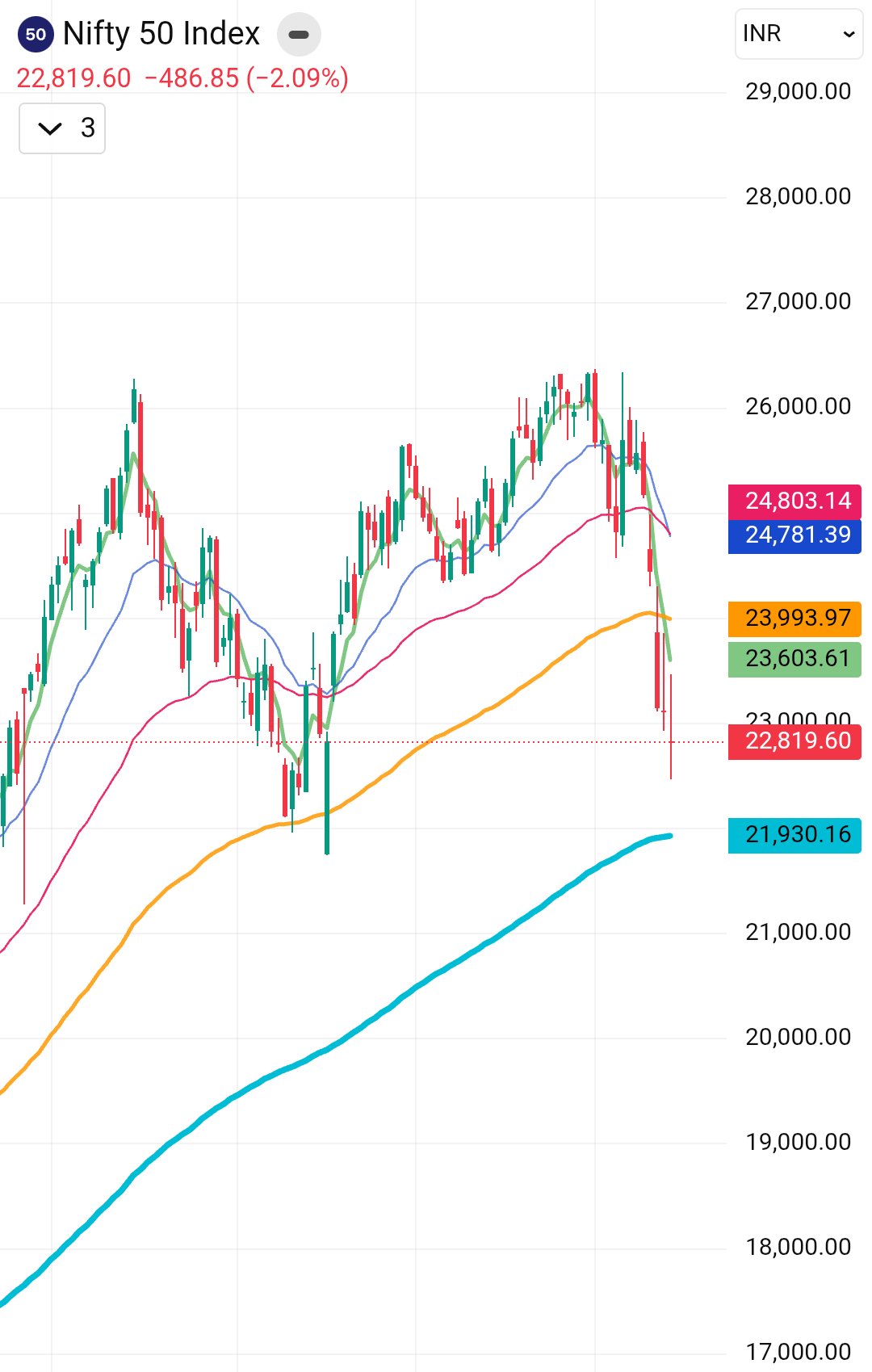Open the INR currency dropdown

coord(798,34)
